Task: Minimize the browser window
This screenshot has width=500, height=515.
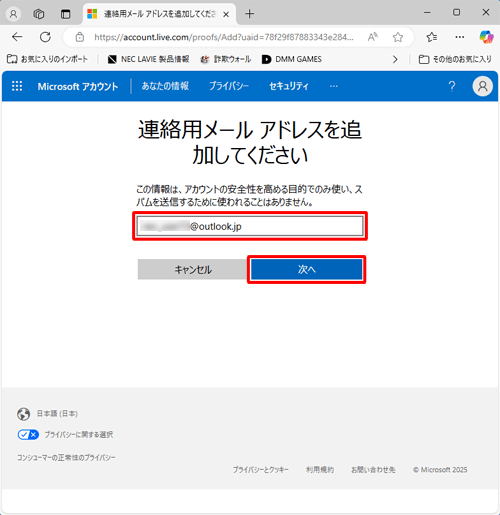Action: click(x=427, y=13)
